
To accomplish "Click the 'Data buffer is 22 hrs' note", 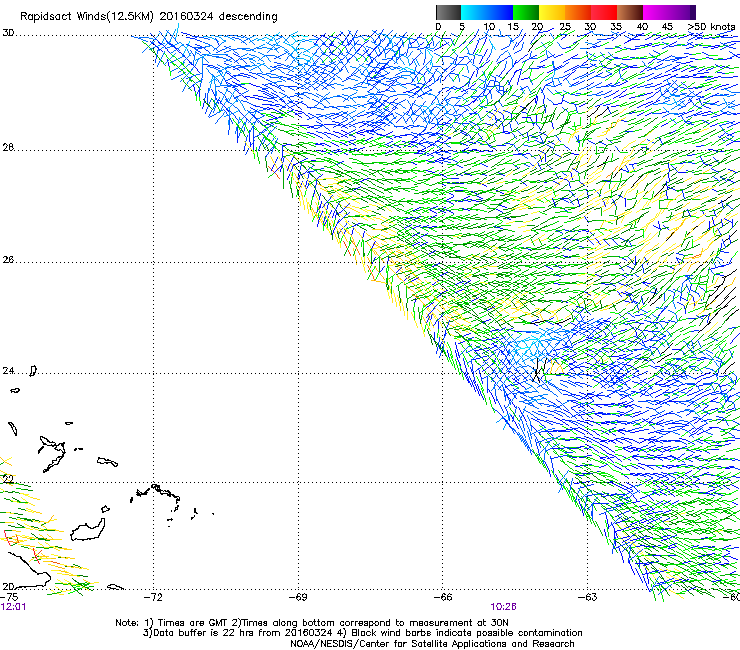I will pyautogui.click(x=362, y=633).
